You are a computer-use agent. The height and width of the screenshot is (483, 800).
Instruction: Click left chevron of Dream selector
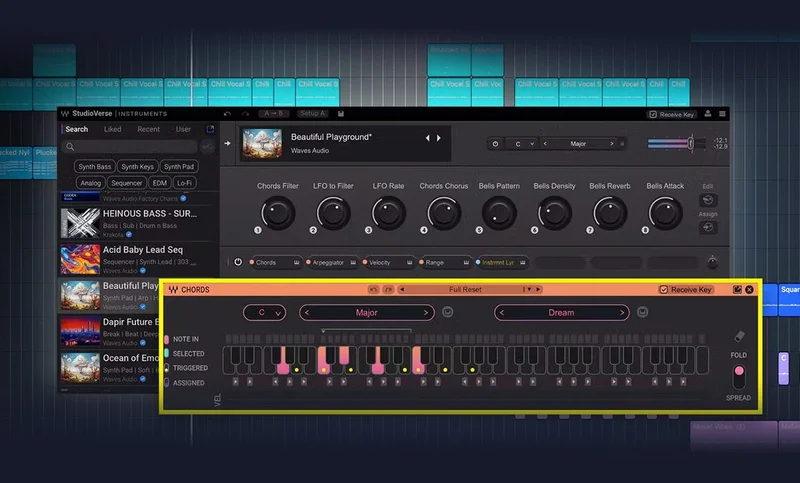[x=502, y=312]
